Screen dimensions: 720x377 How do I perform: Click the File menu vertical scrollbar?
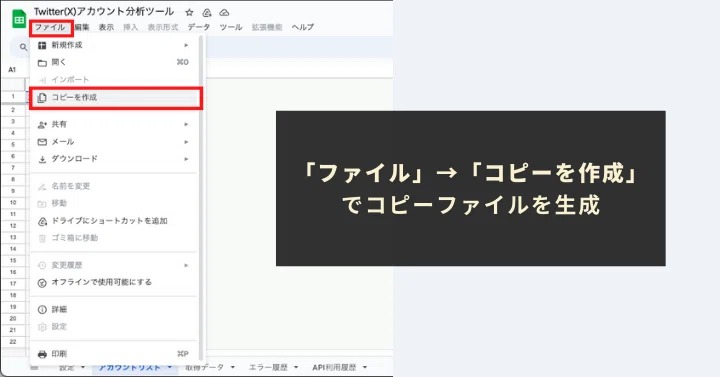click(202, 197)
